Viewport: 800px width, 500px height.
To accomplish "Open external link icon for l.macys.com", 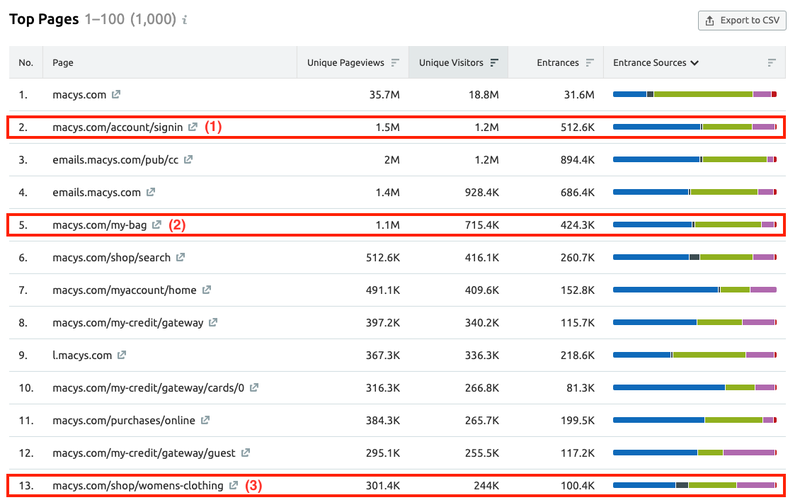I will coord(121,355).
